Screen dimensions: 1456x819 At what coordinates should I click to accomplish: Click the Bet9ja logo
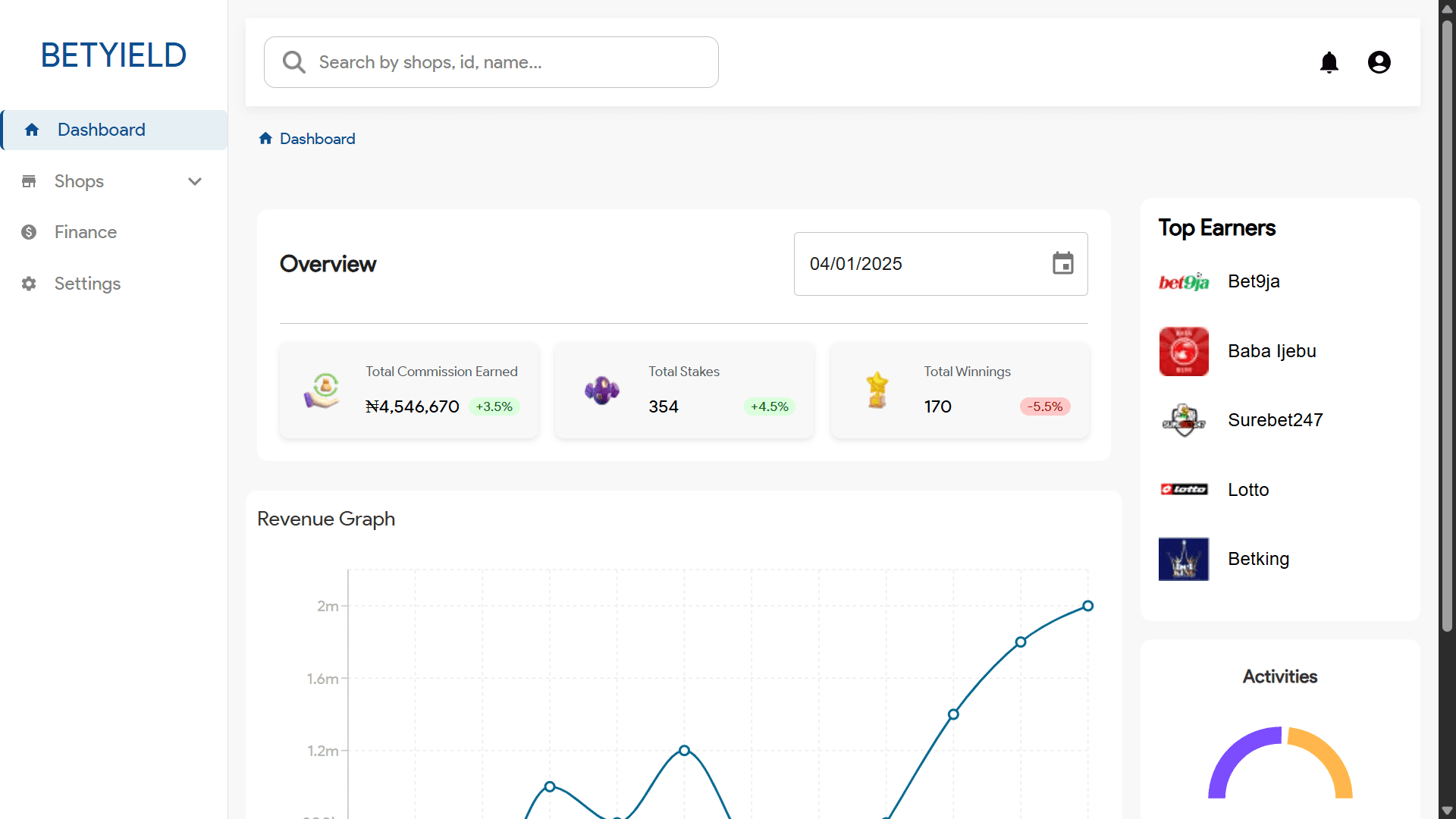coord(1184,282)
